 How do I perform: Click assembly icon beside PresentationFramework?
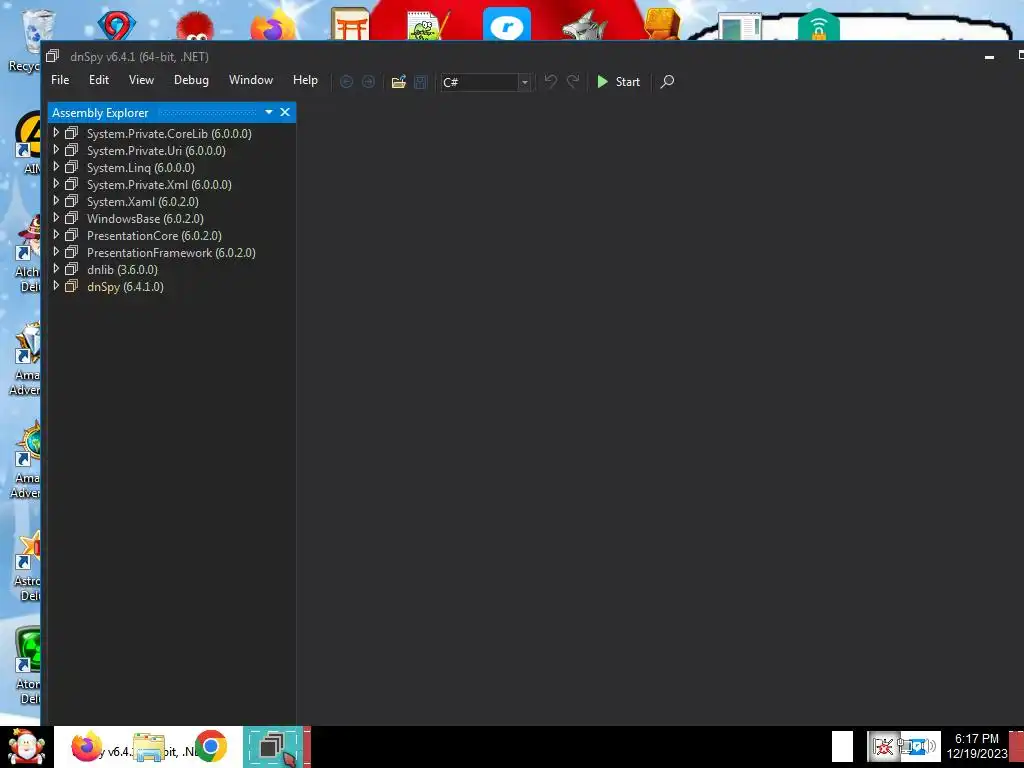tap(72, 251)
